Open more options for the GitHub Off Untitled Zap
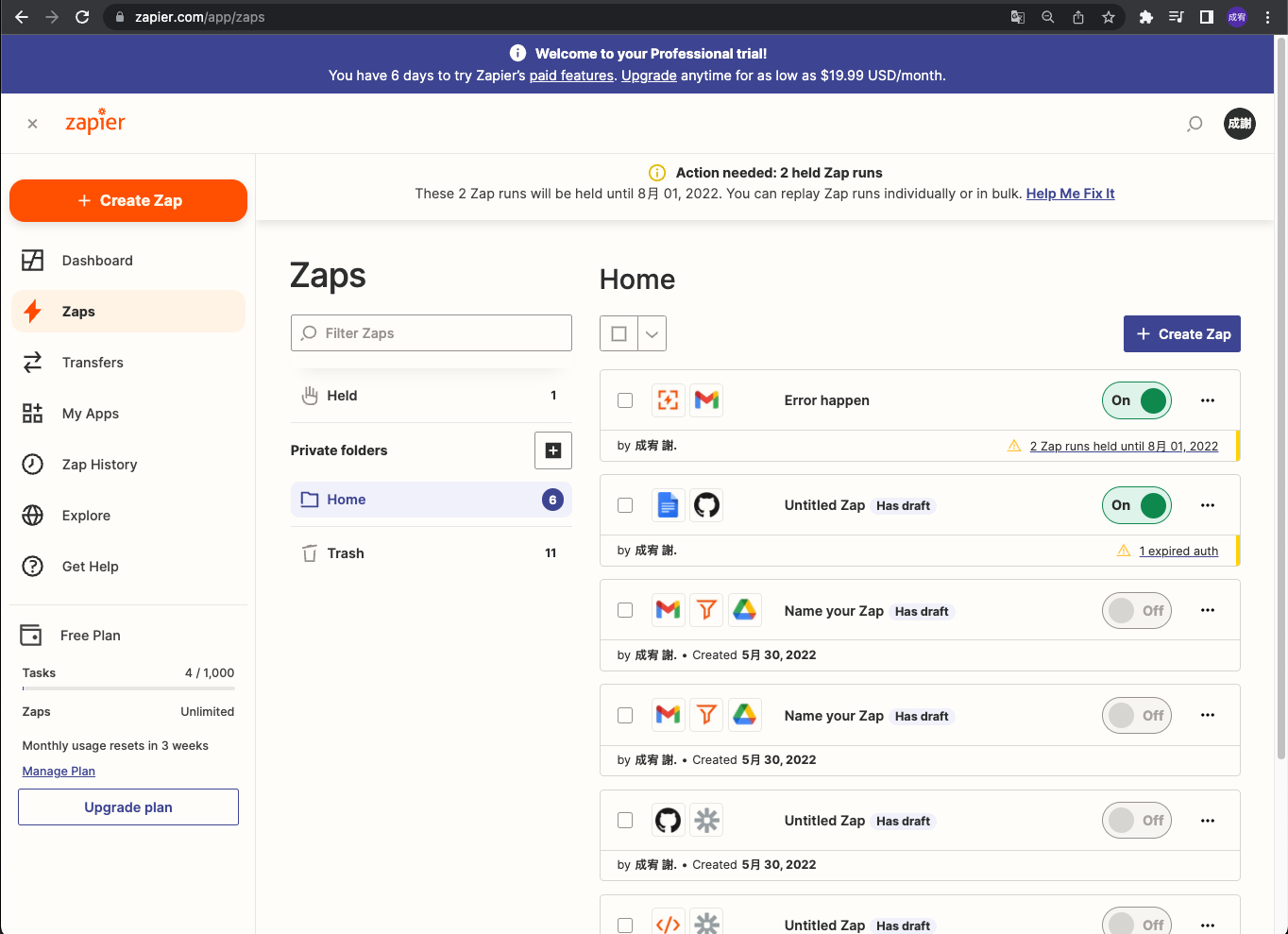Screen dimensions: 1288x934 click(1208, 820)
